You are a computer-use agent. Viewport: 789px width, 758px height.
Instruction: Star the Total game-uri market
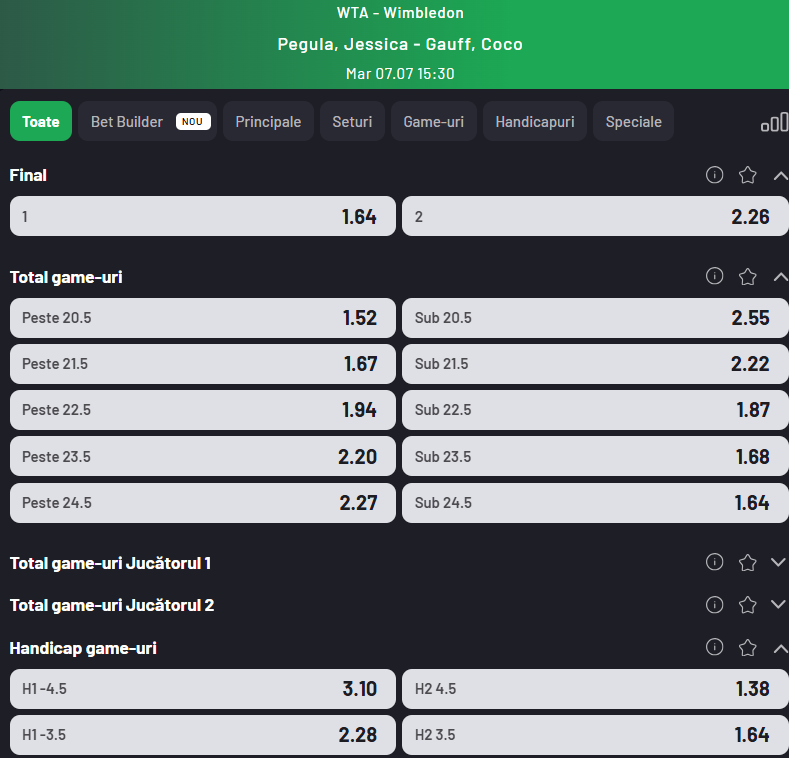point(747,276)
